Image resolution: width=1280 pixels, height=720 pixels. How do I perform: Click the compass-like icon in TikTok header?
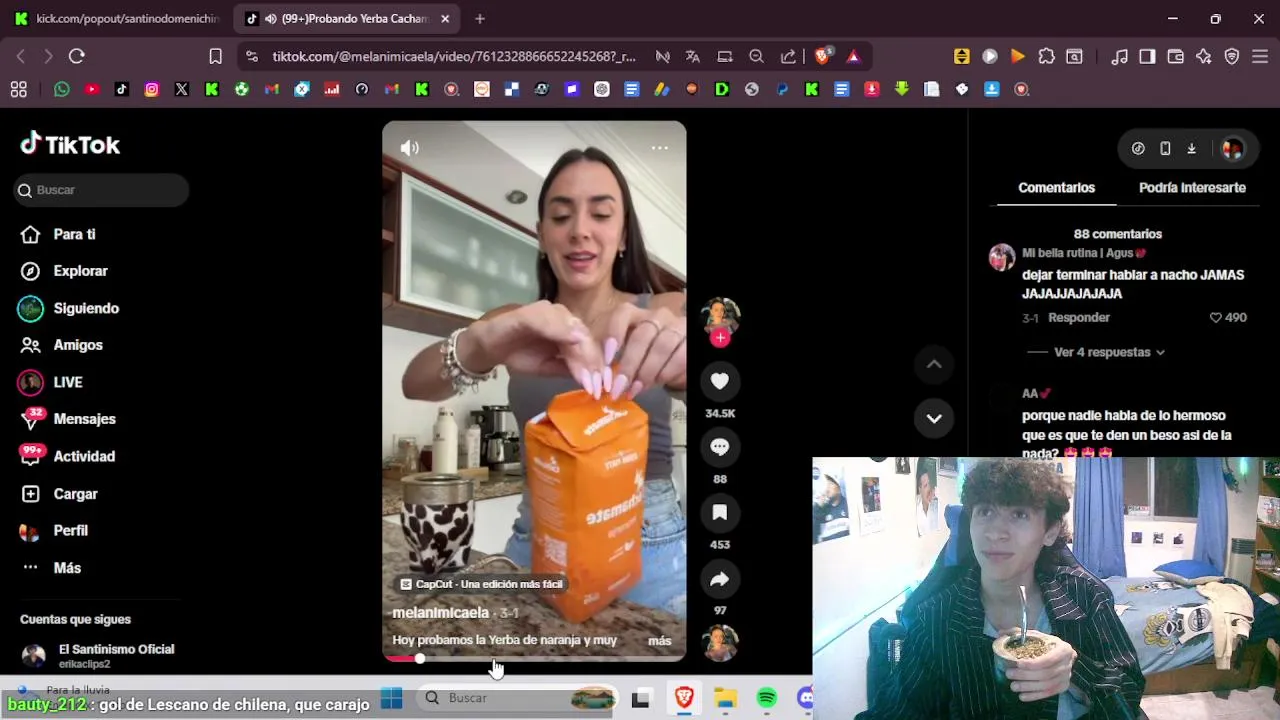point(1138,149)
